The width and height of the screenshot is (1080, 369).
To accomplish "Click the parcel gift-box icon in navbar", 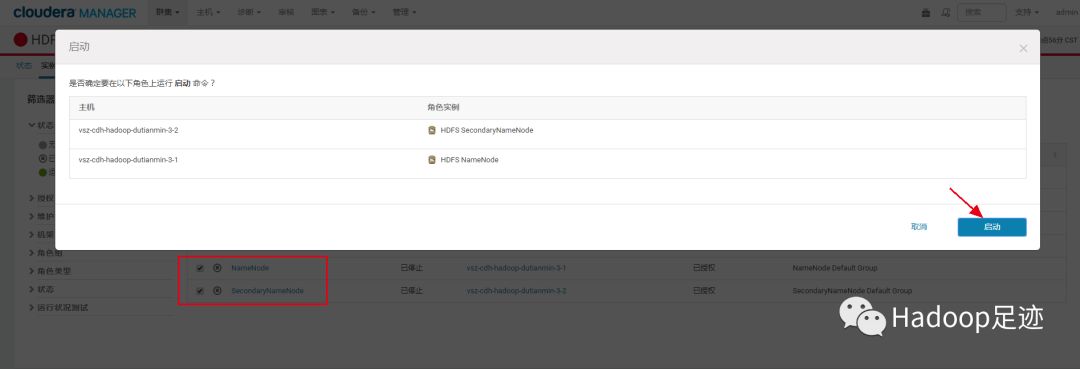I will (x=926, y=12).
